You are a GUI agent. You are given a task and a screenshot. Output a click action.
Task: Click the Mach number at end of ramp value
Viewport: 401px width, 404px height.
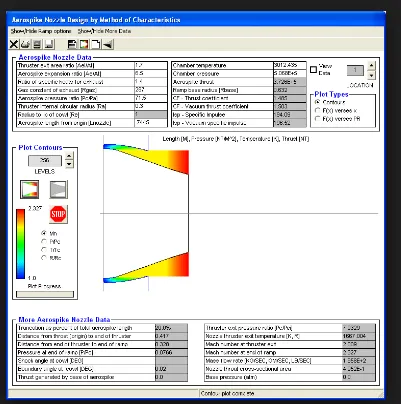359,352
